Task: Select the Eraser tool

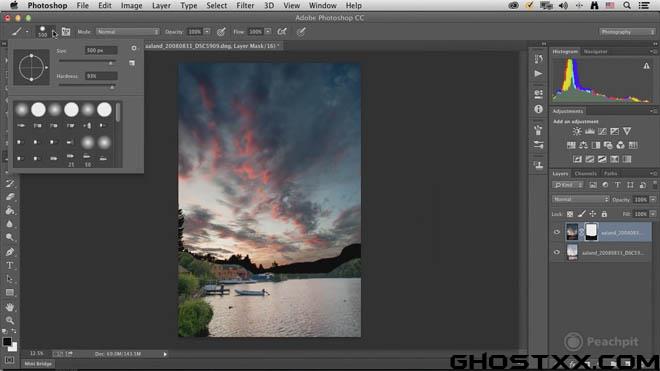Action: [x=10, y=197]
